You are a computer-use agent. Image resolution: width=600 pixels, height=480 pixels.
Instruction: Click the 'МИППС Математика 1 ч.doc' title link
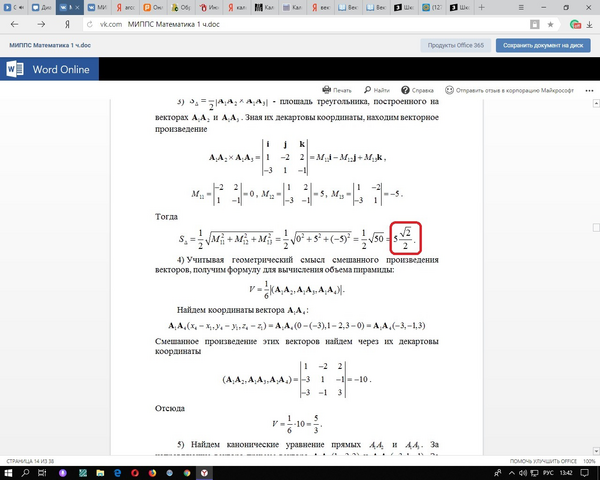pyautogui.click(x=50, y=45)
